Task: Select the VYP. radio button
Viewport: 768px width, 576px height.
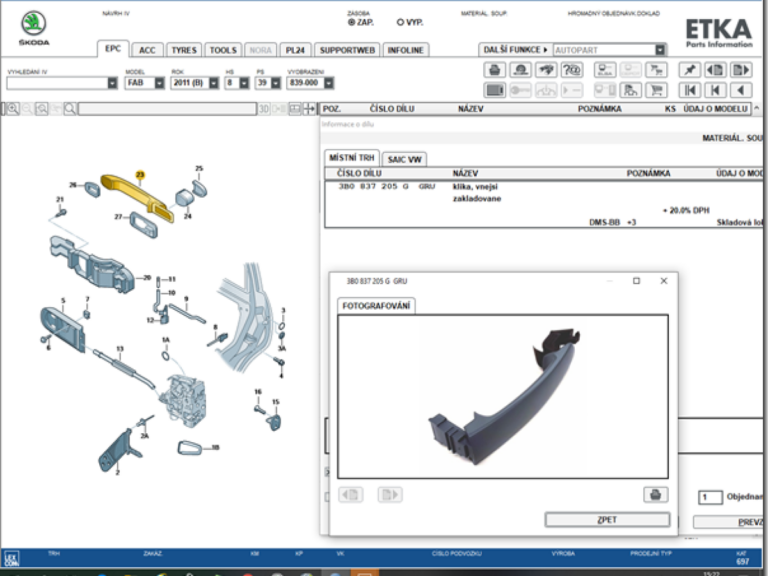Action: pyautogui.click(x=401, y=21)
